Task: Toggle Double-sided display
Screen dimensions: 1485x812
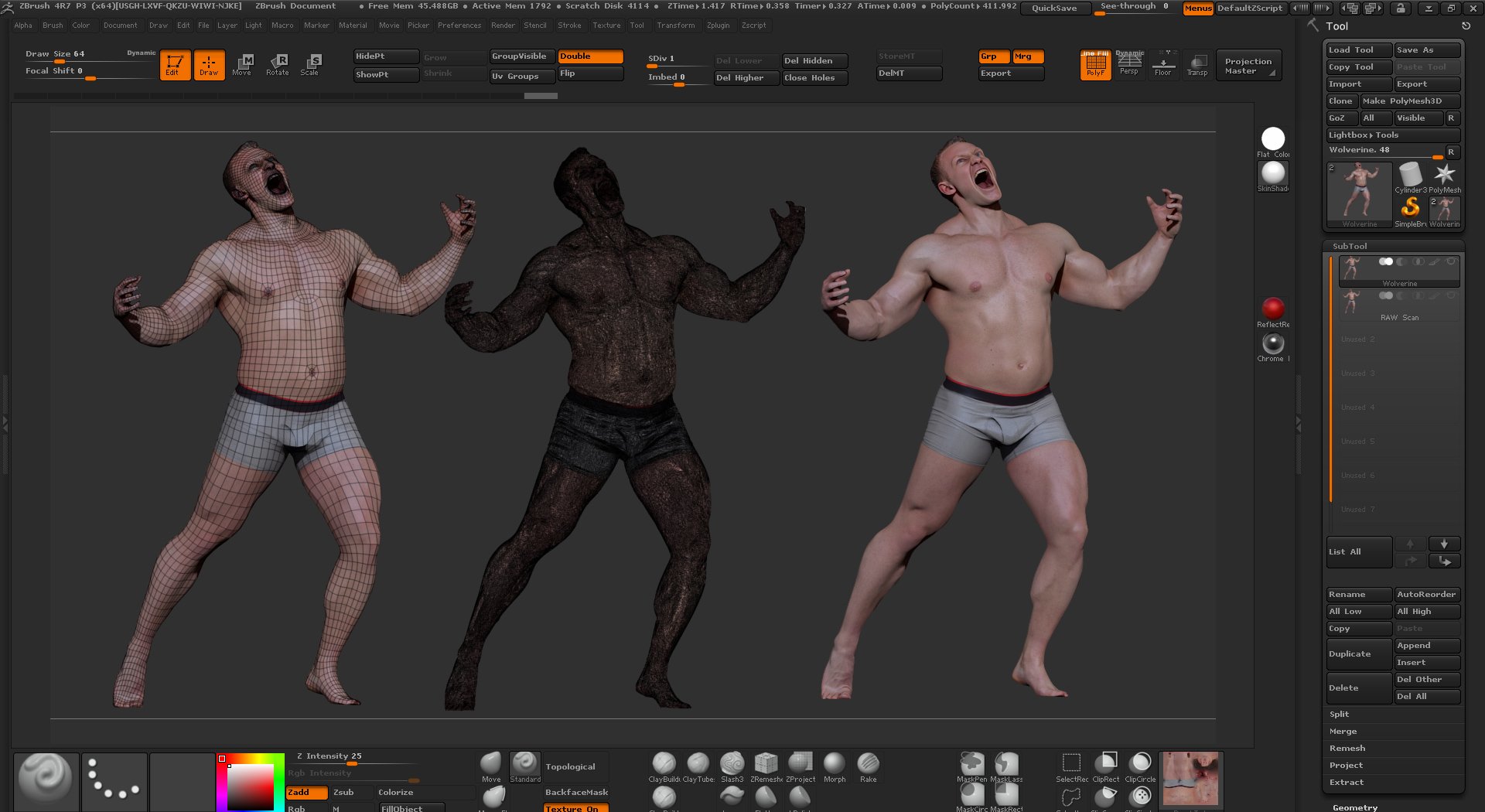Action: click(590, 56)
